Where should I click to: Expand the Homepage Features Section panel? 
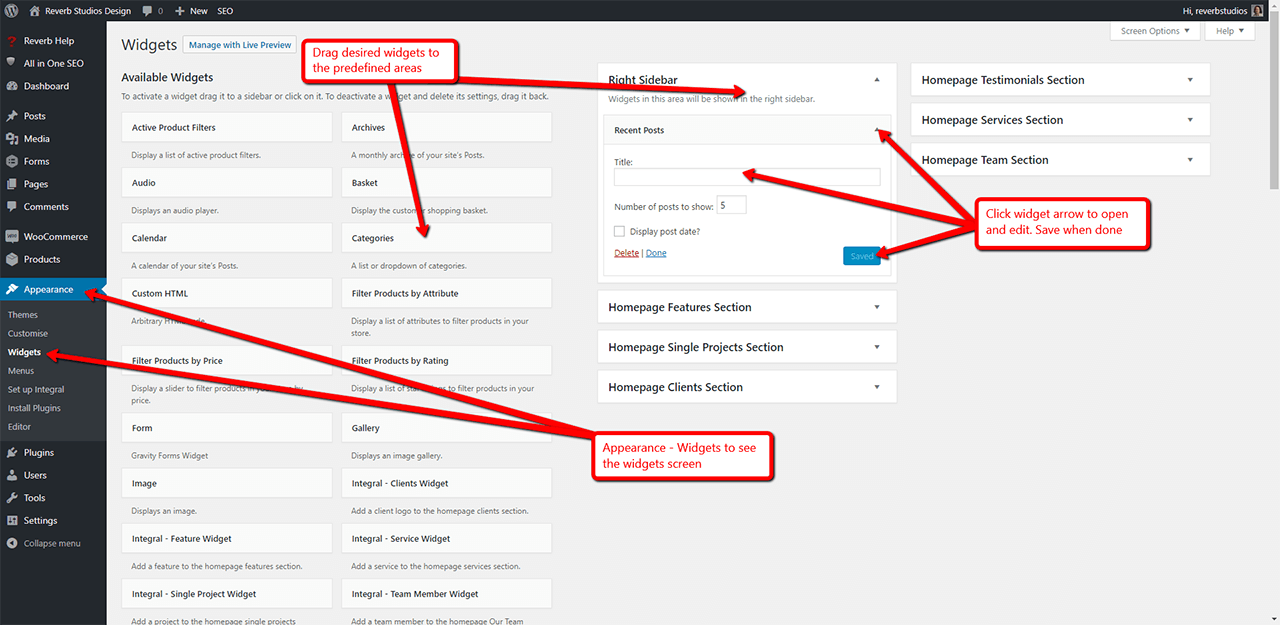pos(747,307)
